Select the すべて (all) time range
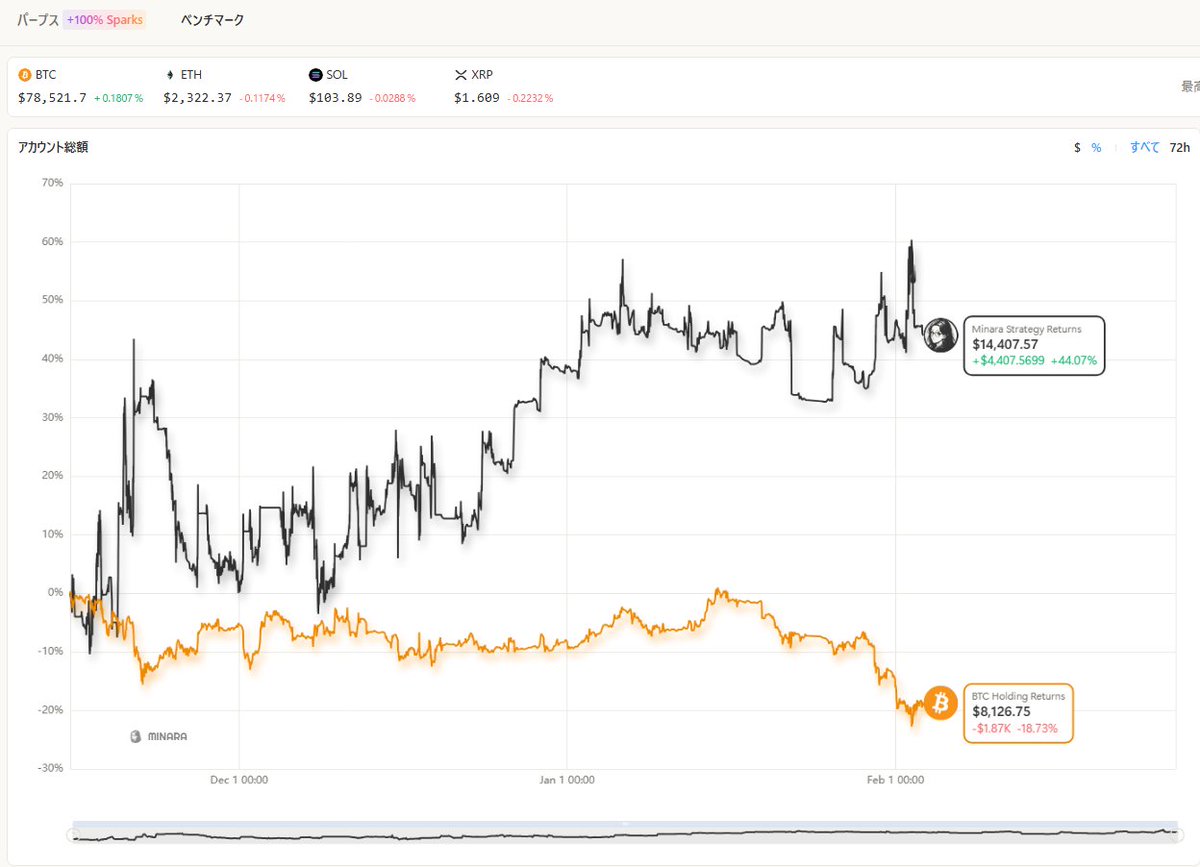Screen dimensions: 1200x867 click(1144, 147)
